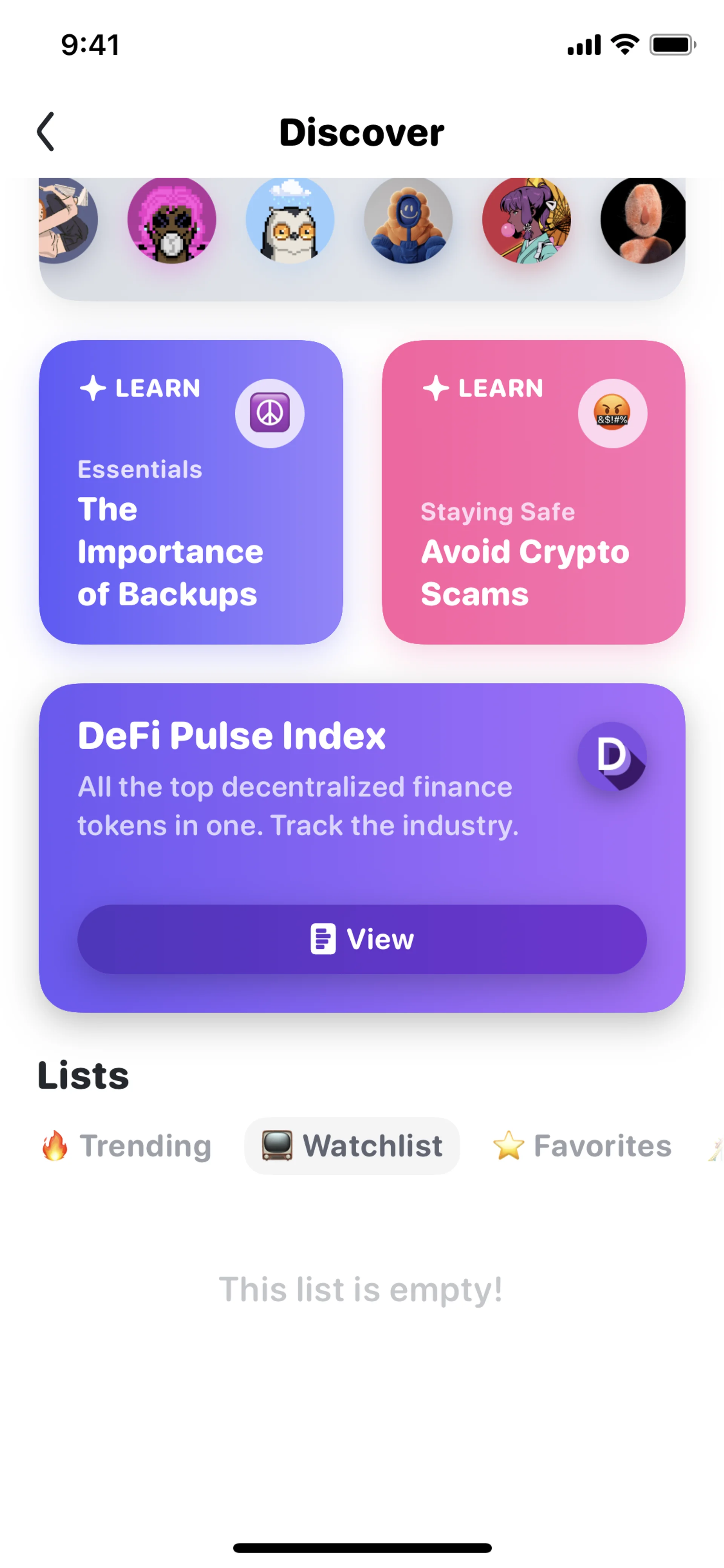Switch to the Trending list
This screenshot has height=1568, width=724.
pyautogui.click(x=126, y=1146)
